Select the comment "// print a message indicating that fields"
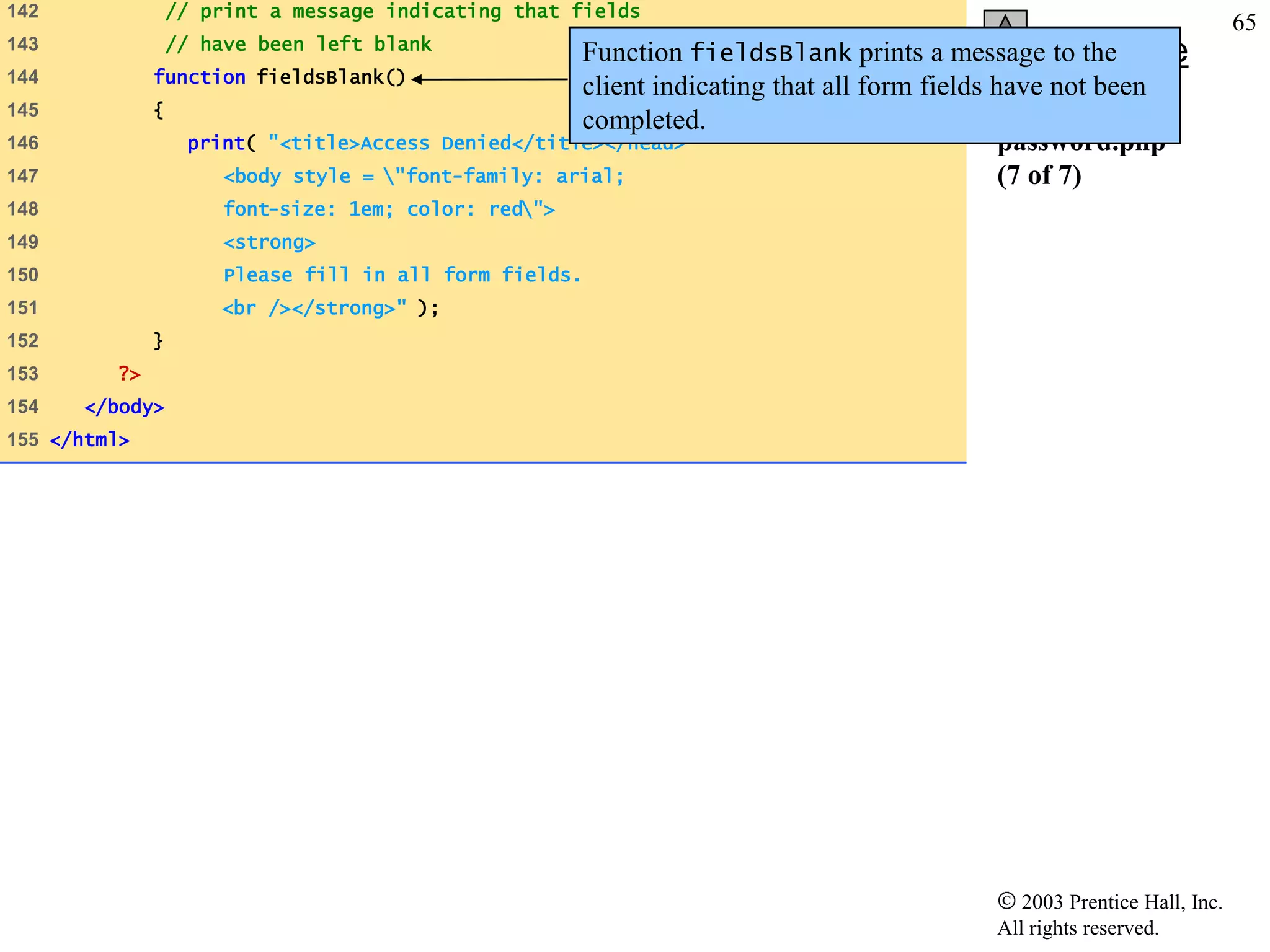1270x952 pixels. pos(402,11)
